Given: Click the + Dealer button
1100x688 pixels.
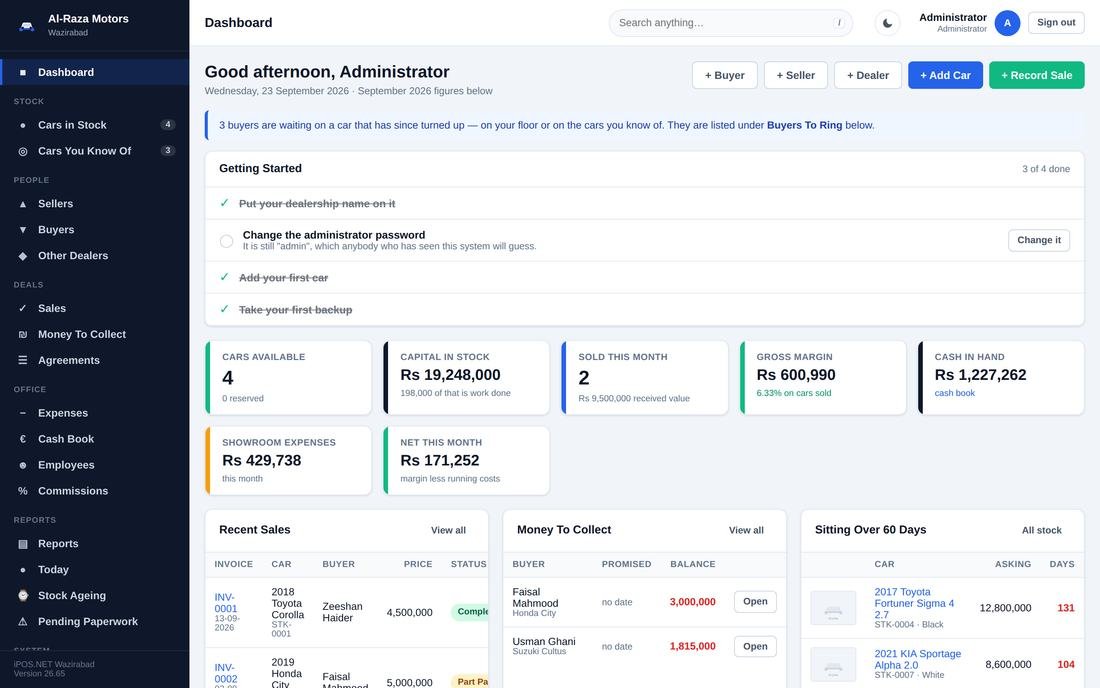Looking at the screenshot, I should [x=868, y=75].
